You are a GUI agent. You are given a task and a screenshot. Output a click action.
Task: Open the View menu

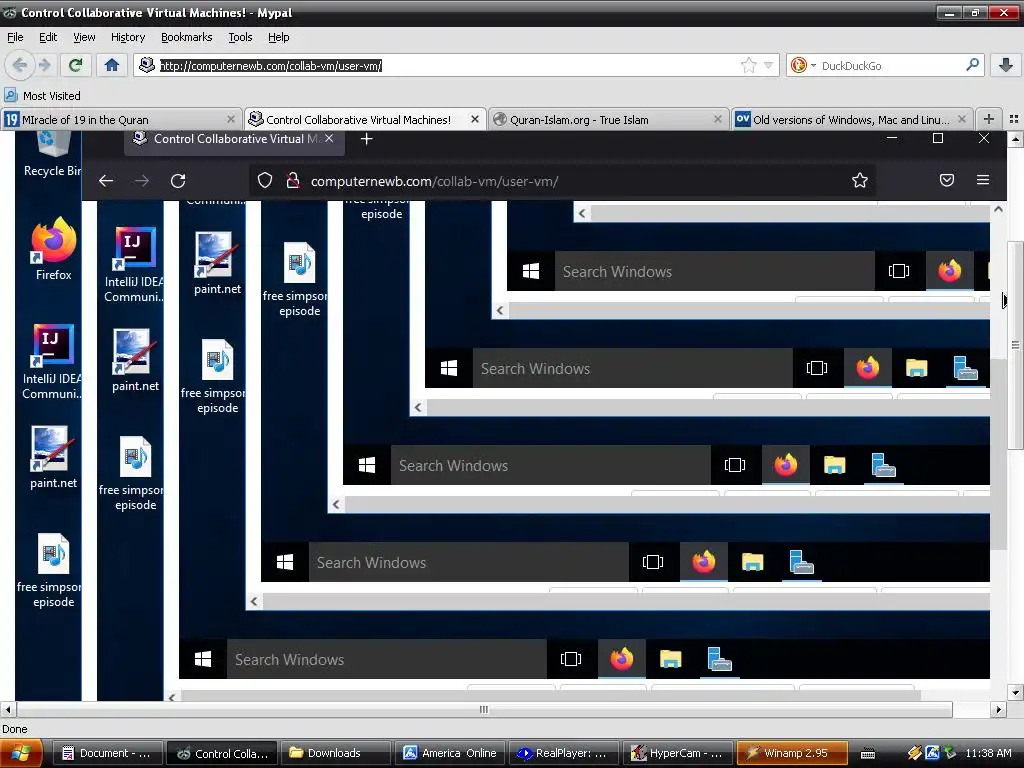84,37
